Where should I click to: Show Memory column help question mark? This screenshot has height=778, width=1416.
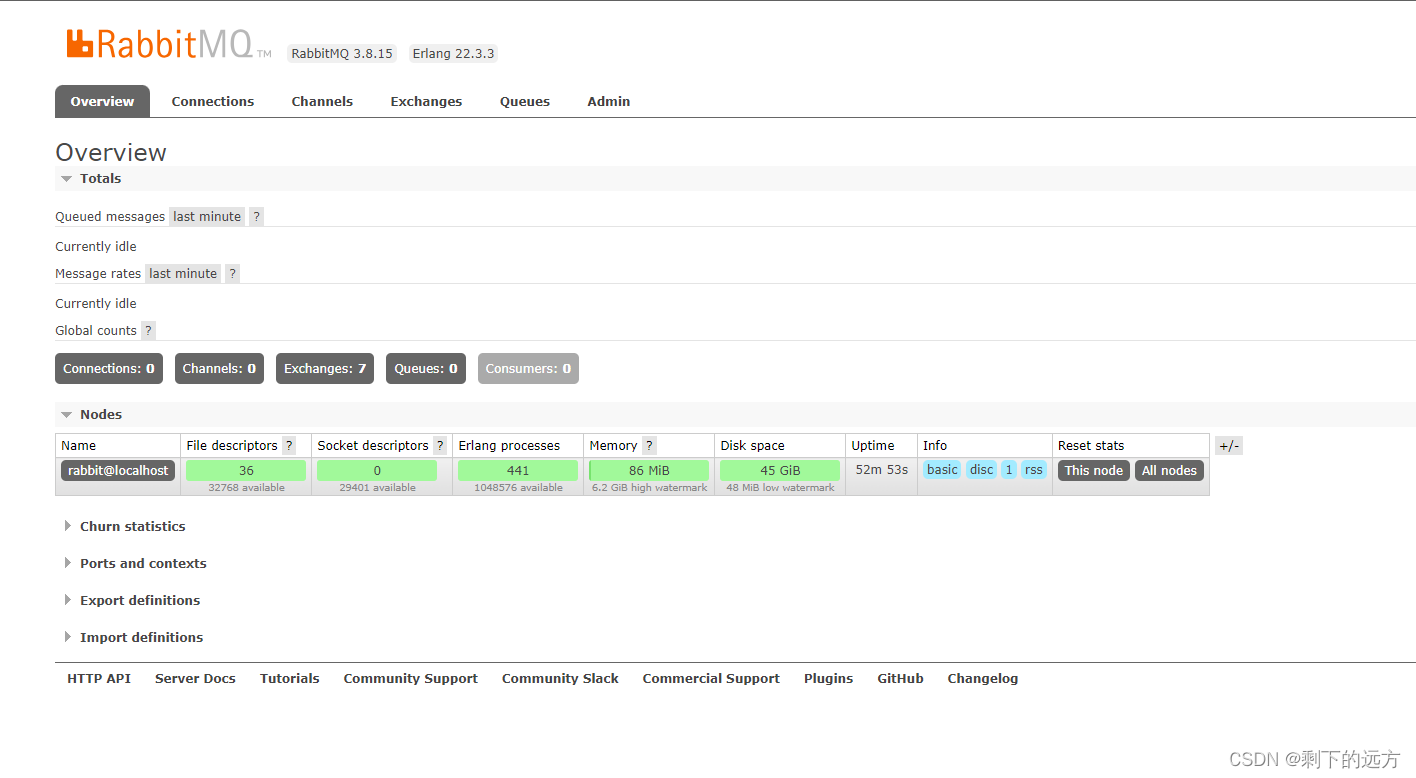pos(649,445)
